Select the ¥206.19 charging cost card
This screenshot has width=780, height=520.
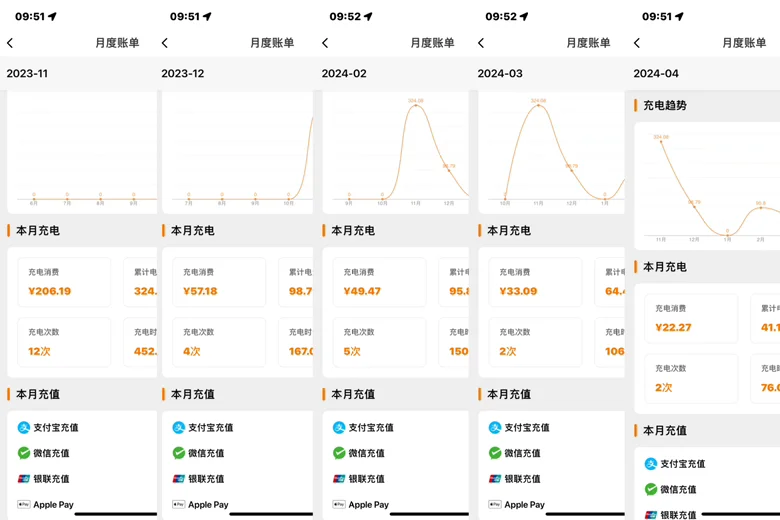[64, 282]
